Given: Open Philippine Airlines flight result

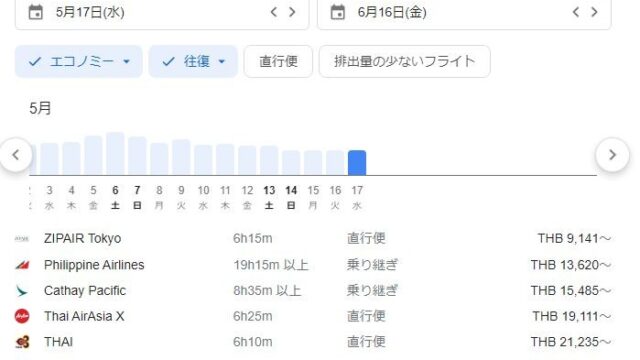Looking at the screenshot, I should [313, 265].
